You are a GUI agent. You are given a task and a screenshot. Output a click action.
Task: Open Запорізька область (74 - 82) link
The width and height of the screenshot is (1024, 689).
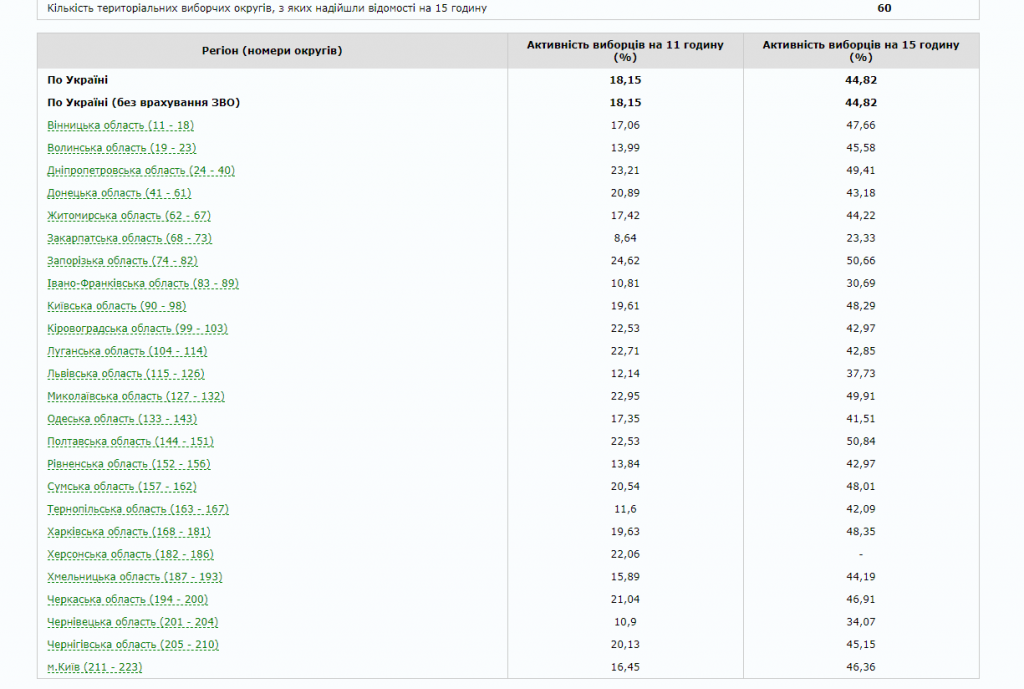click(122, 261)
